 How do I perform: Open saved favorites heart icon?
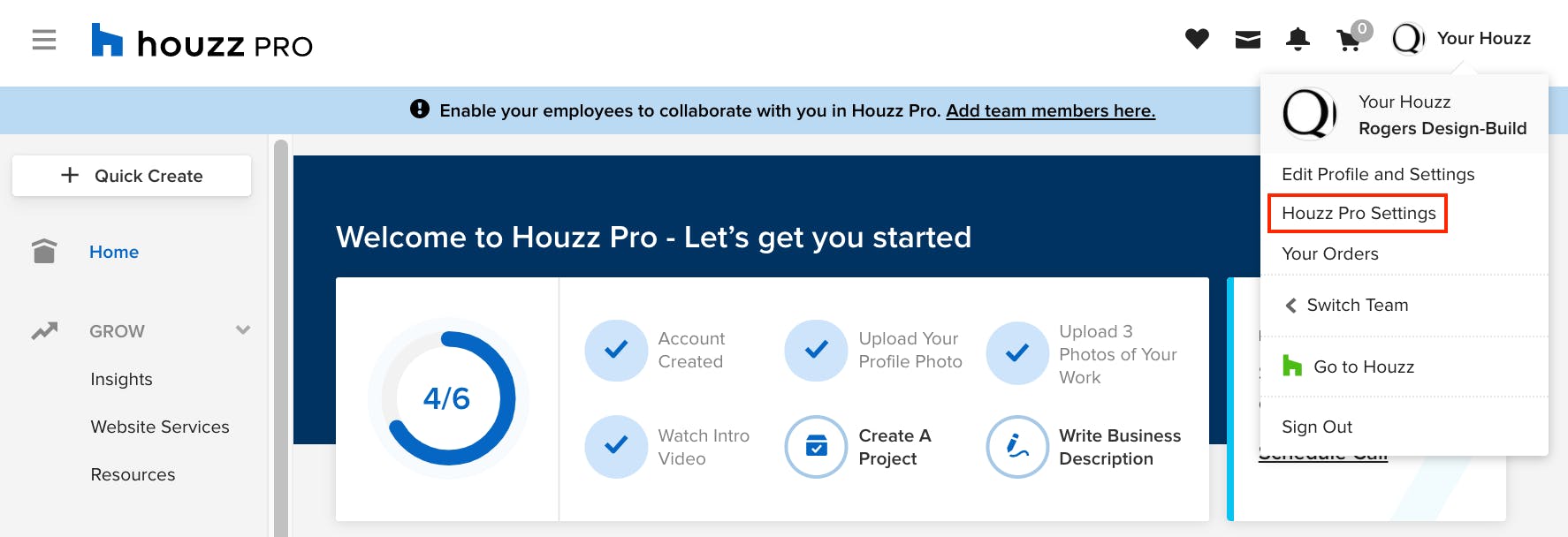(x=1197, y=39)
